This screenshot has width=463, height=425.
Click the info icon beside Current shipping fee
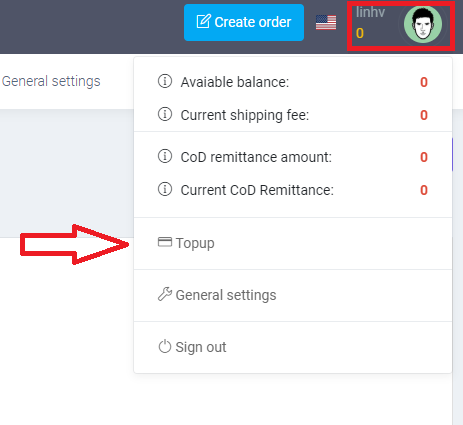pos(165,114)
